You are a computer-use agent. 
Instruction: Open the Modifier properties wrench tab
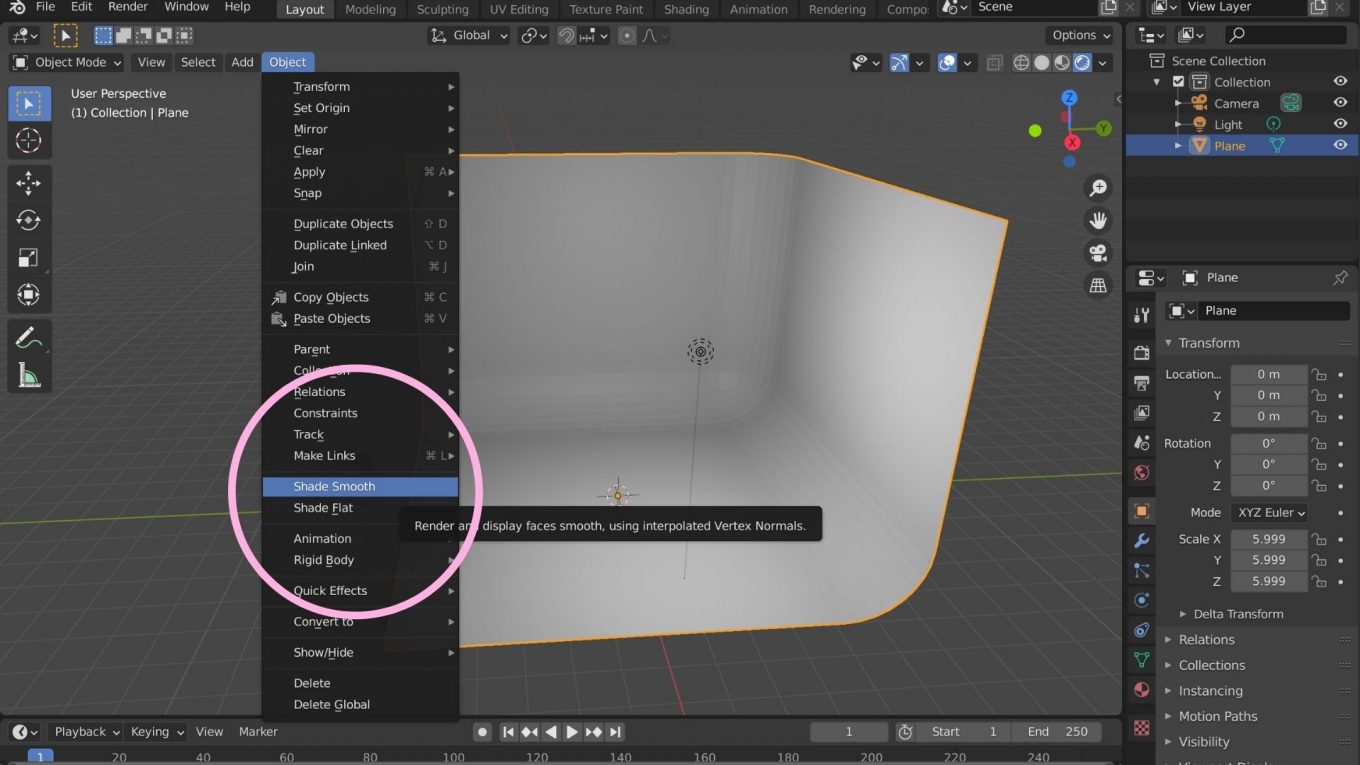[x=1141, y=541]
